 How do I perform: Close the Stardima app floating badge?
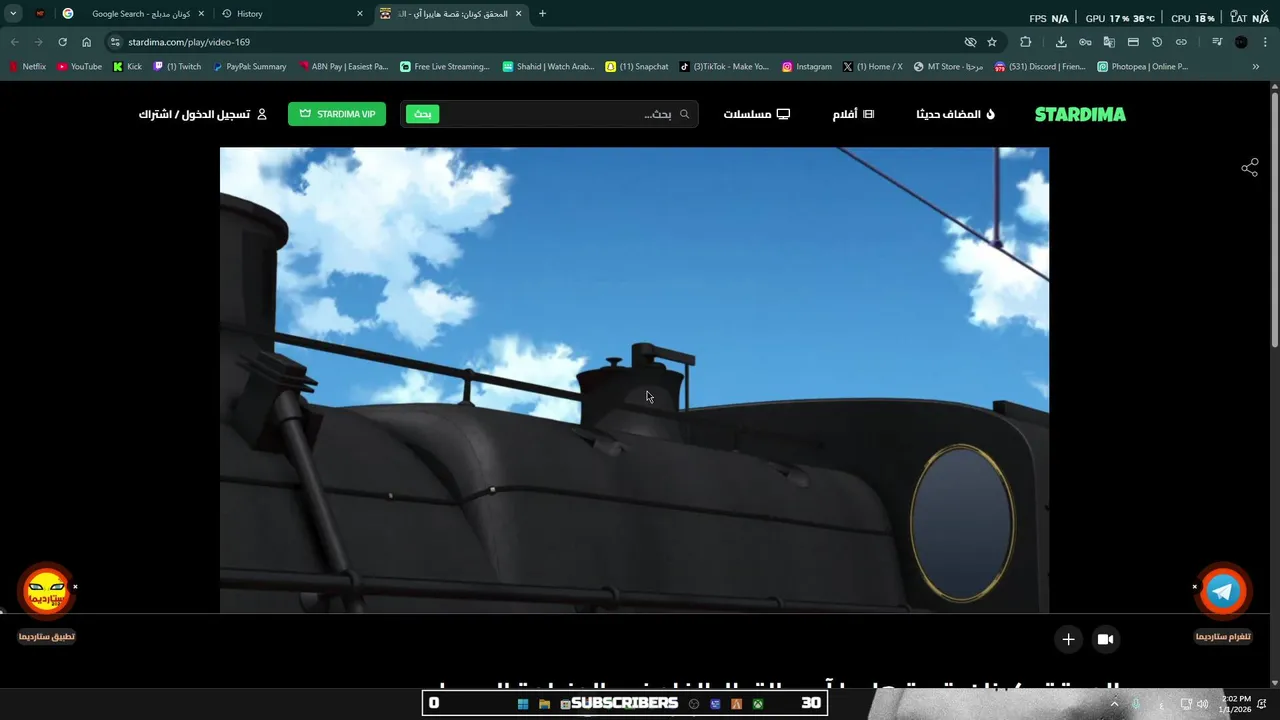(x=75, y=587)
